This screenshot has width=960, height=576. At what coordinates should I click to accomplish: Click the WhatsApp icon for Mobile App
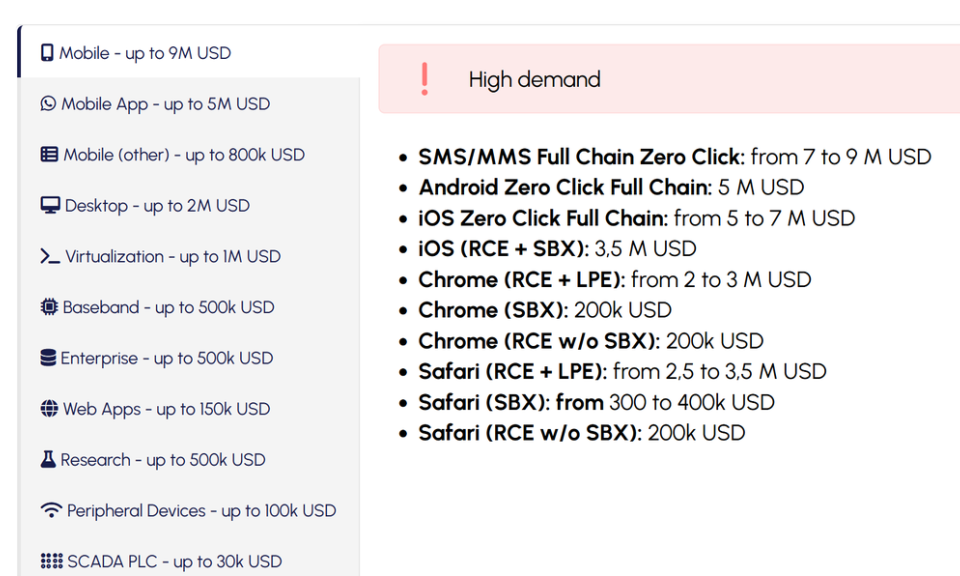(48, 104)
